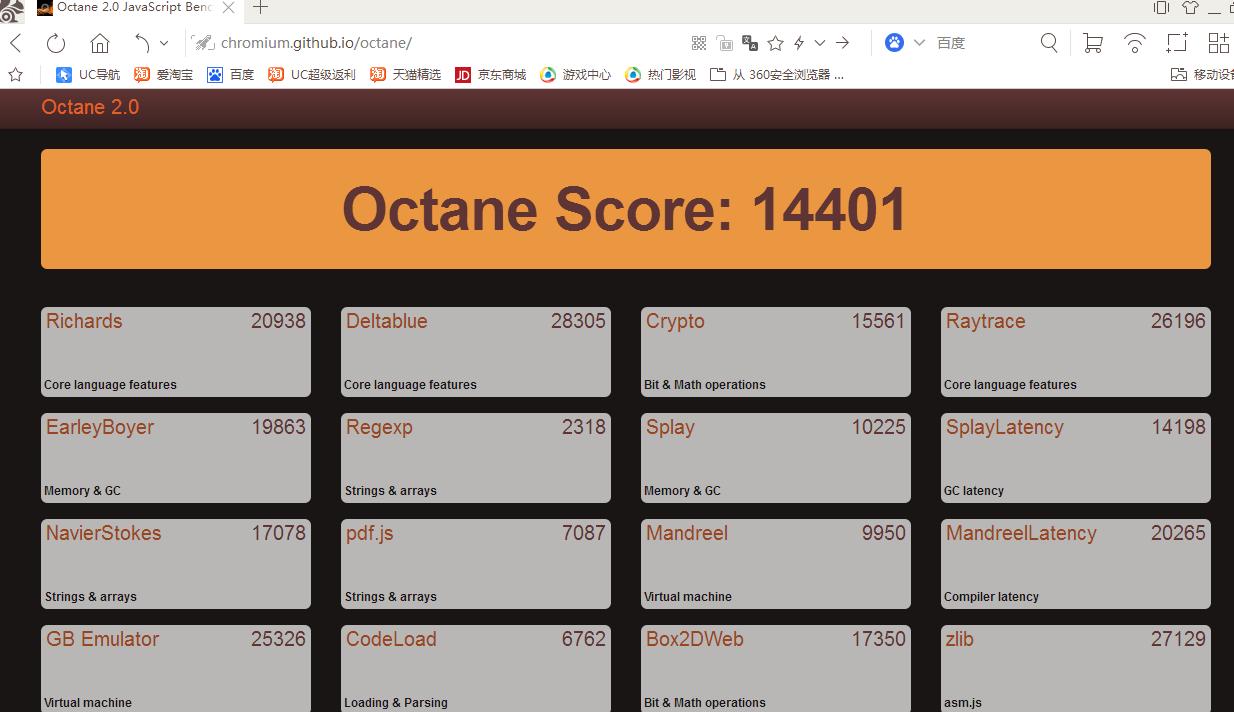The width and height of the screenshot is (1234, 712).
Task: Click the skin shirt icon in title bar
Action: 1190,8
